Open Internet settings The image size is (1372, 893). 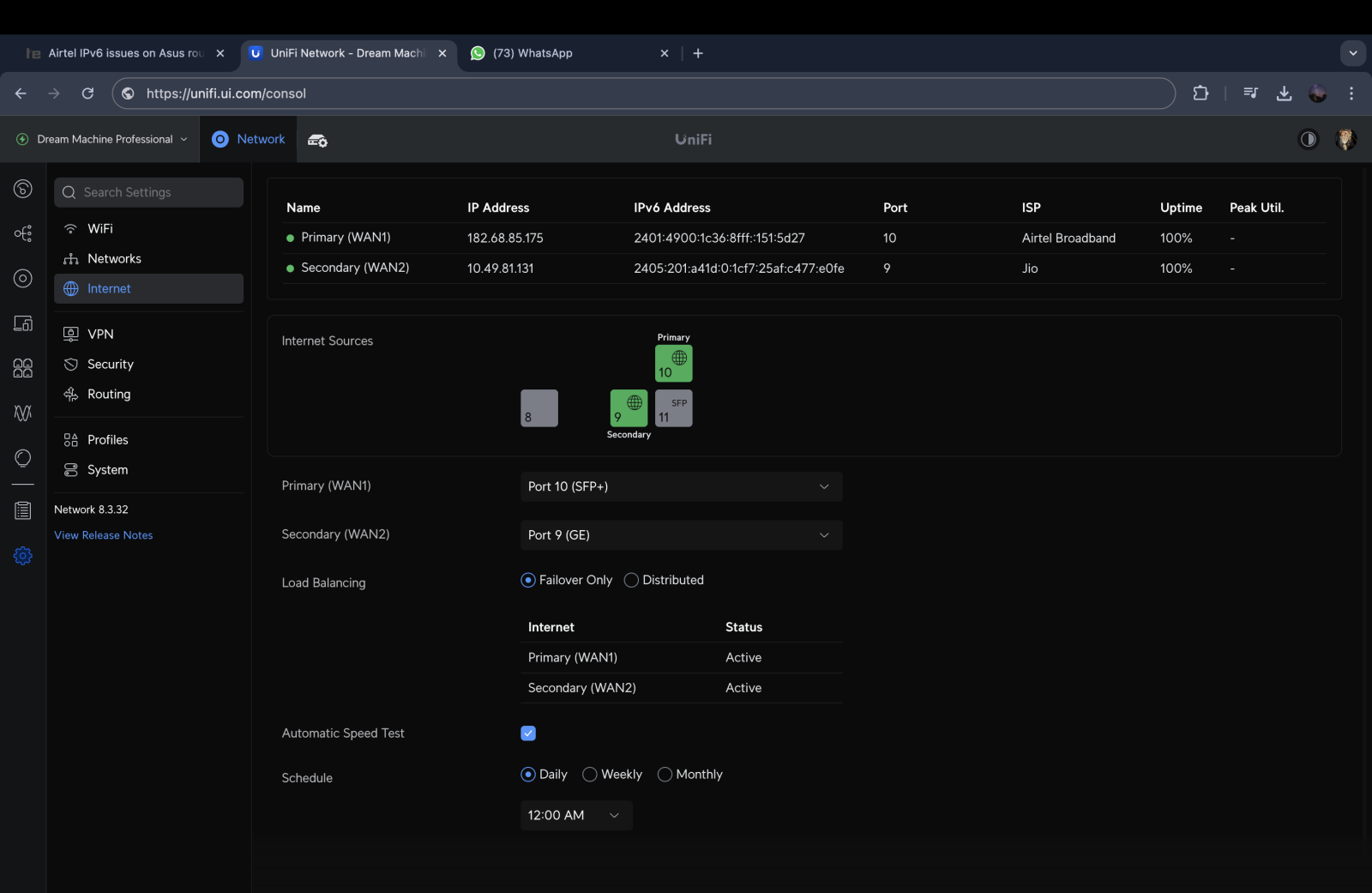tap(148, 289)
